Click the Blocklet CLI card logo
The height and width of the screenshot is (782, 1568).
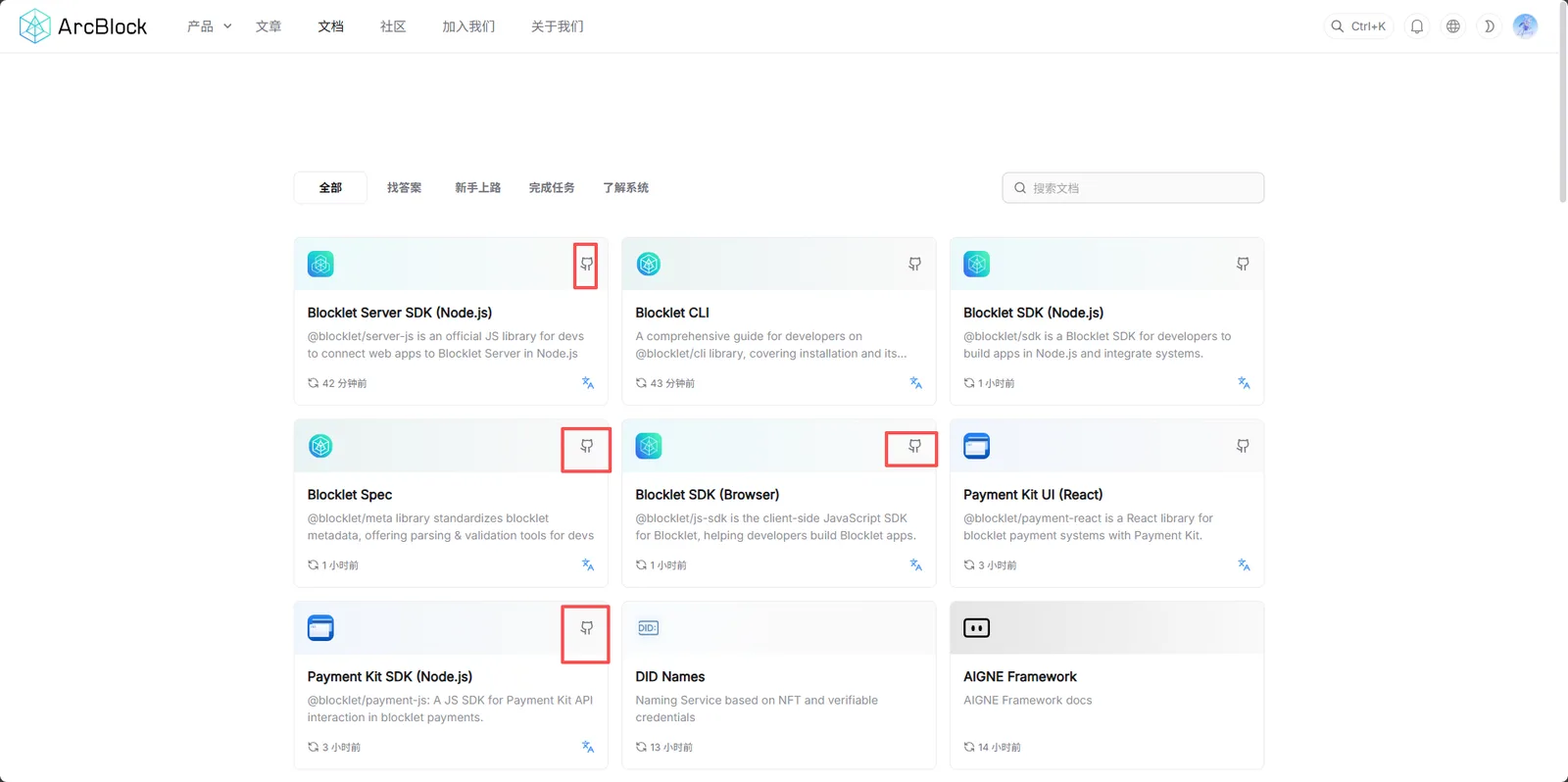click(649, 264)
